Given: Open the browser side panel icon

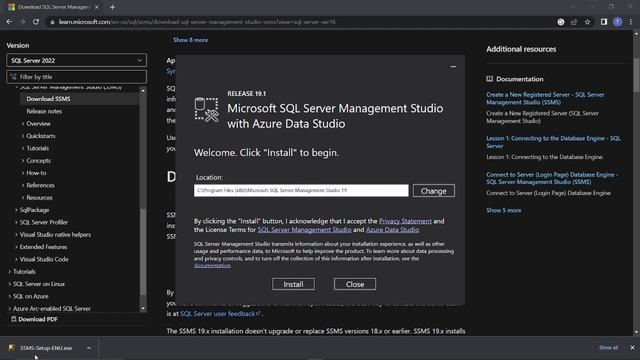Looking at the screenshot, I should point(604,22).
